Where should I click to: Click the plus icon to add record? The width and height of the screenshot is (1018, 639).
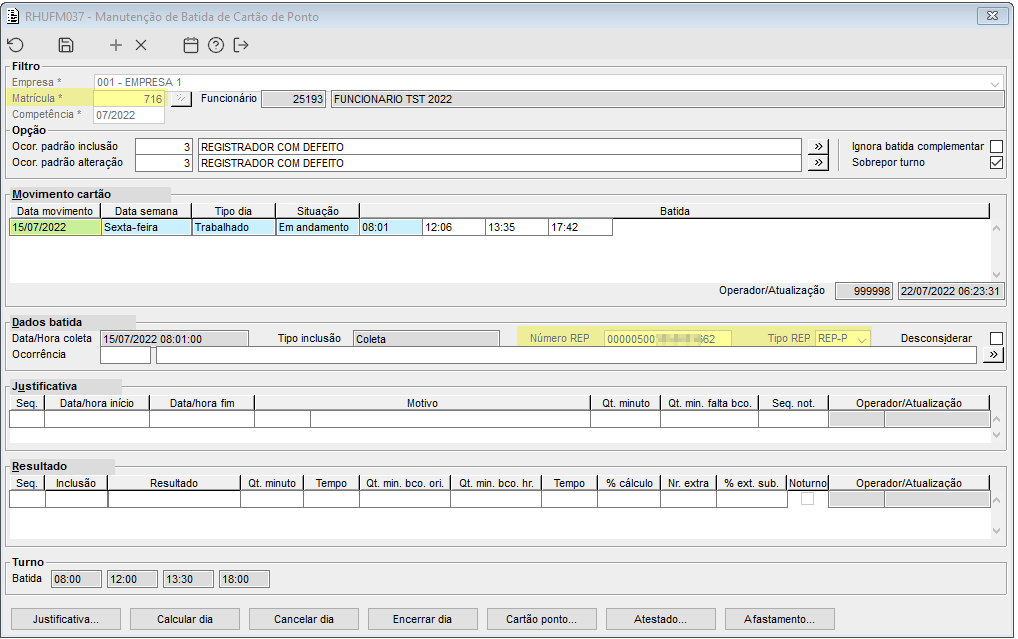[x=116, y=45]
